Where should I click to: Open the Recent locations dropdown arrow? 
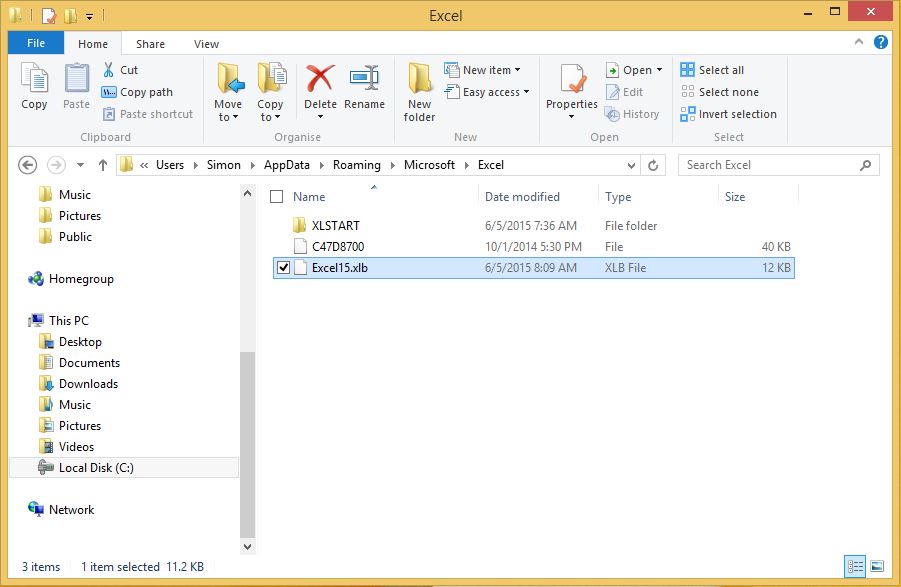[x=80, y=165]
